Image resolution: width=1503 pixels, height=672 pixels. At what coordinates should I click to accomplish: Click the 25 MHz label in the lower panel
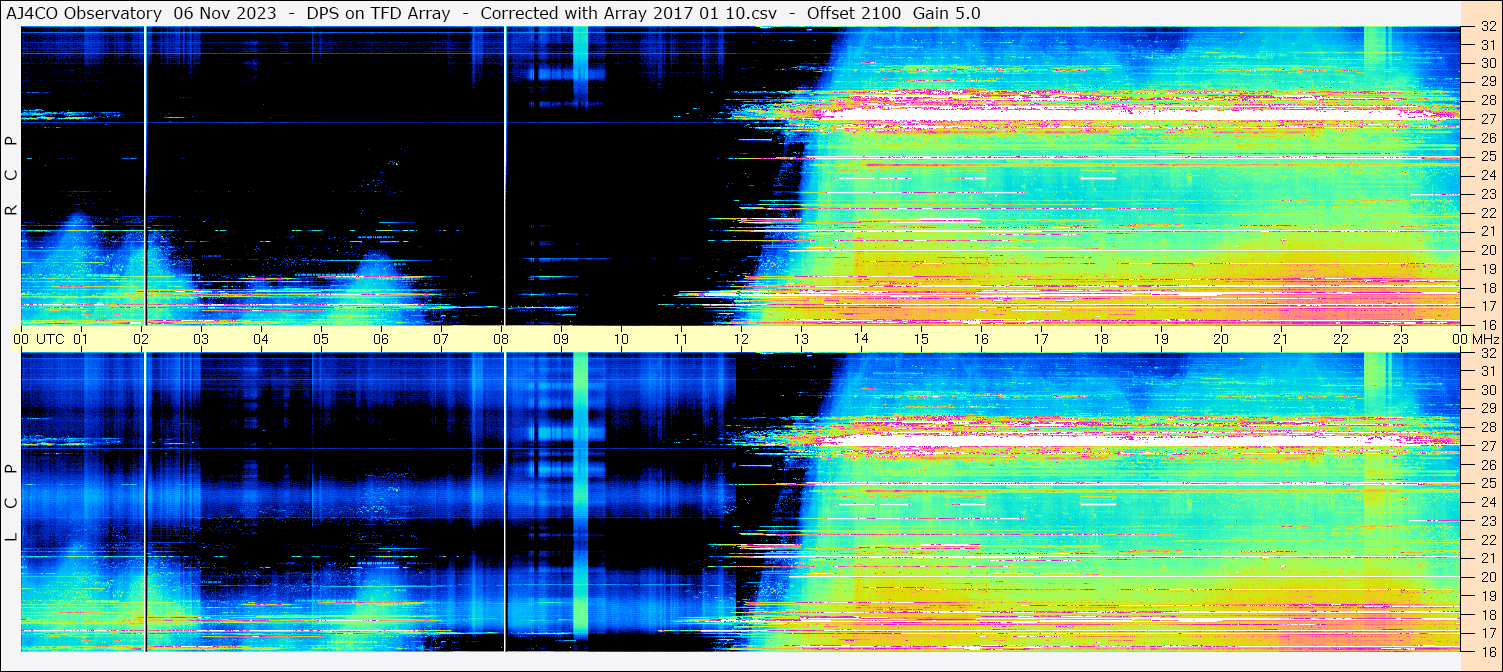pos(1487,484)
